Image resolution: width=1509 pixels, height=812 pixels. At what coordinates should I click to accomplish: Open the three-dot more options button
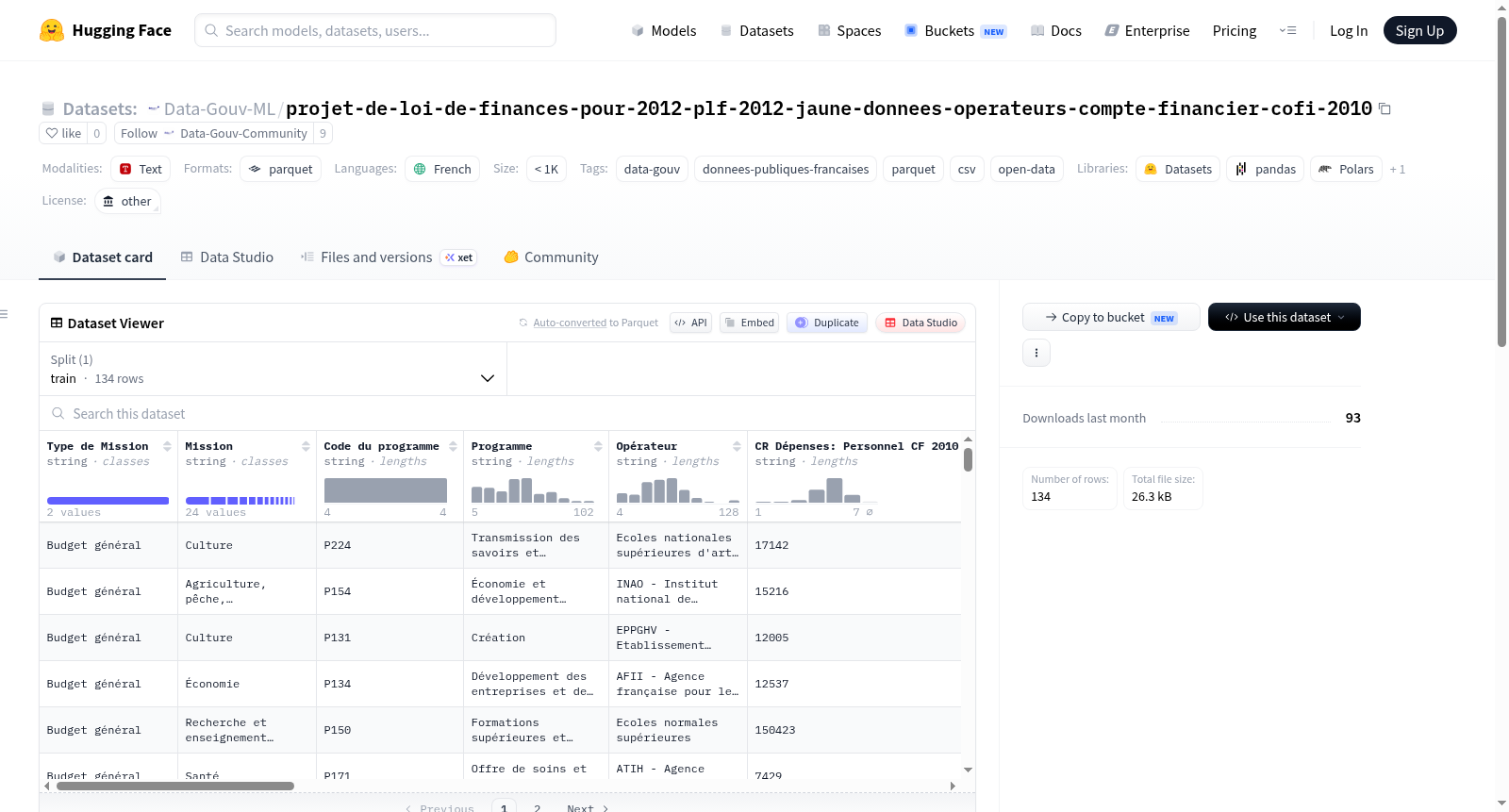pyautogui.click(x=1036, y=353)
